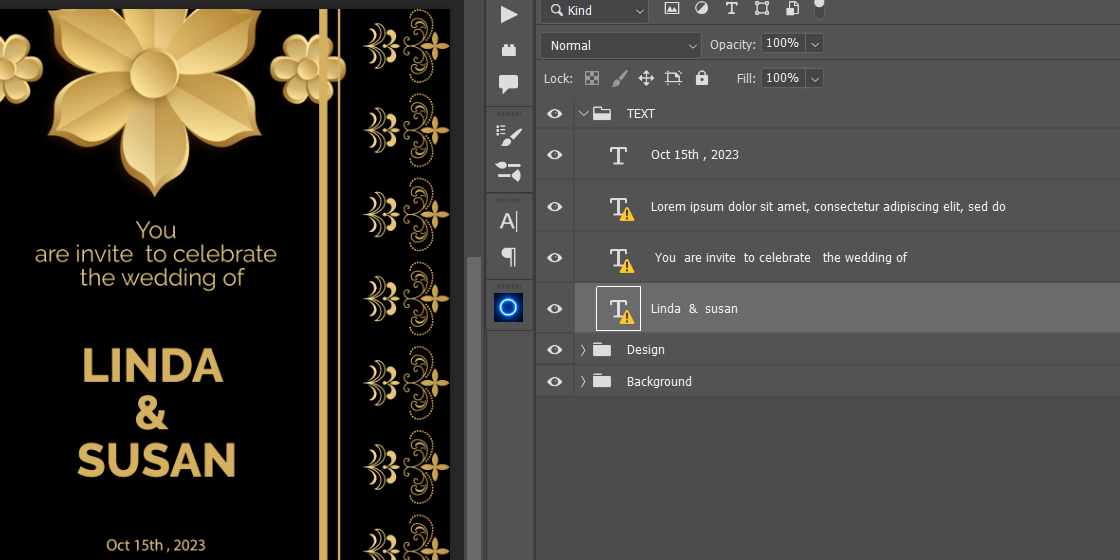Open the Brush Settings panel icon
This screenshot has width=1120, height=560.
point(509,136)
